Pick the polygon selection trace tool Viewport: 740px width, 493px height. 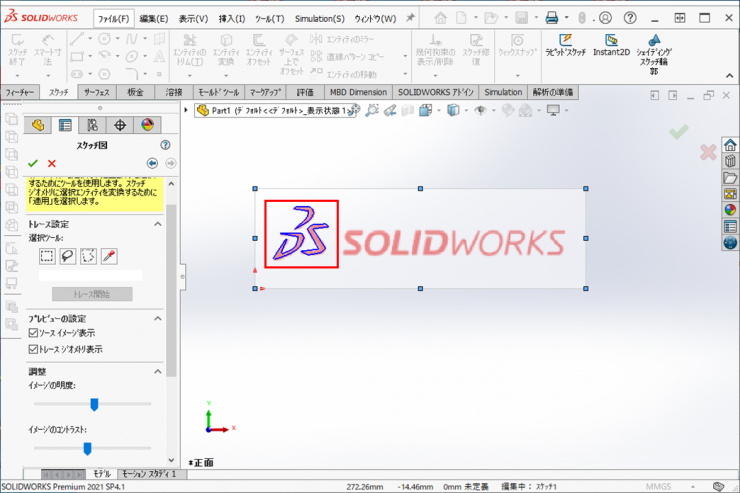tap(88, 256)
